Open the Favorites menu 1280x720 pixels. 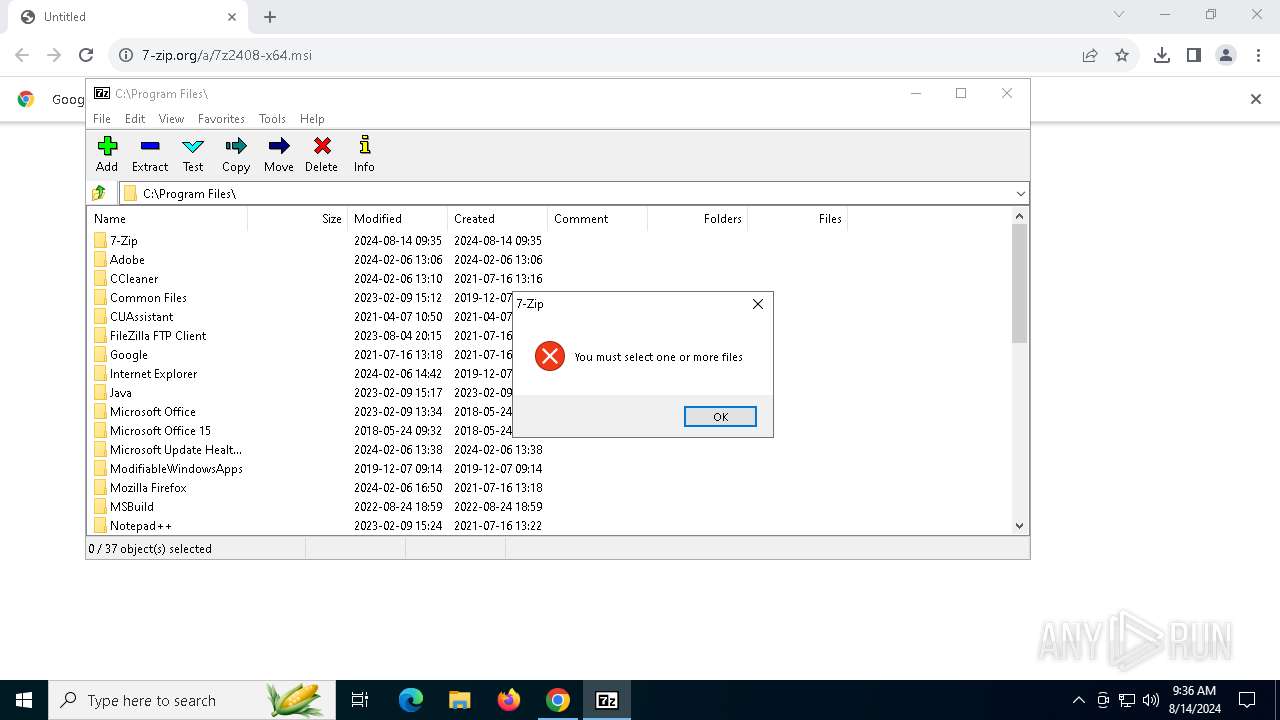(x=221, y=118)
